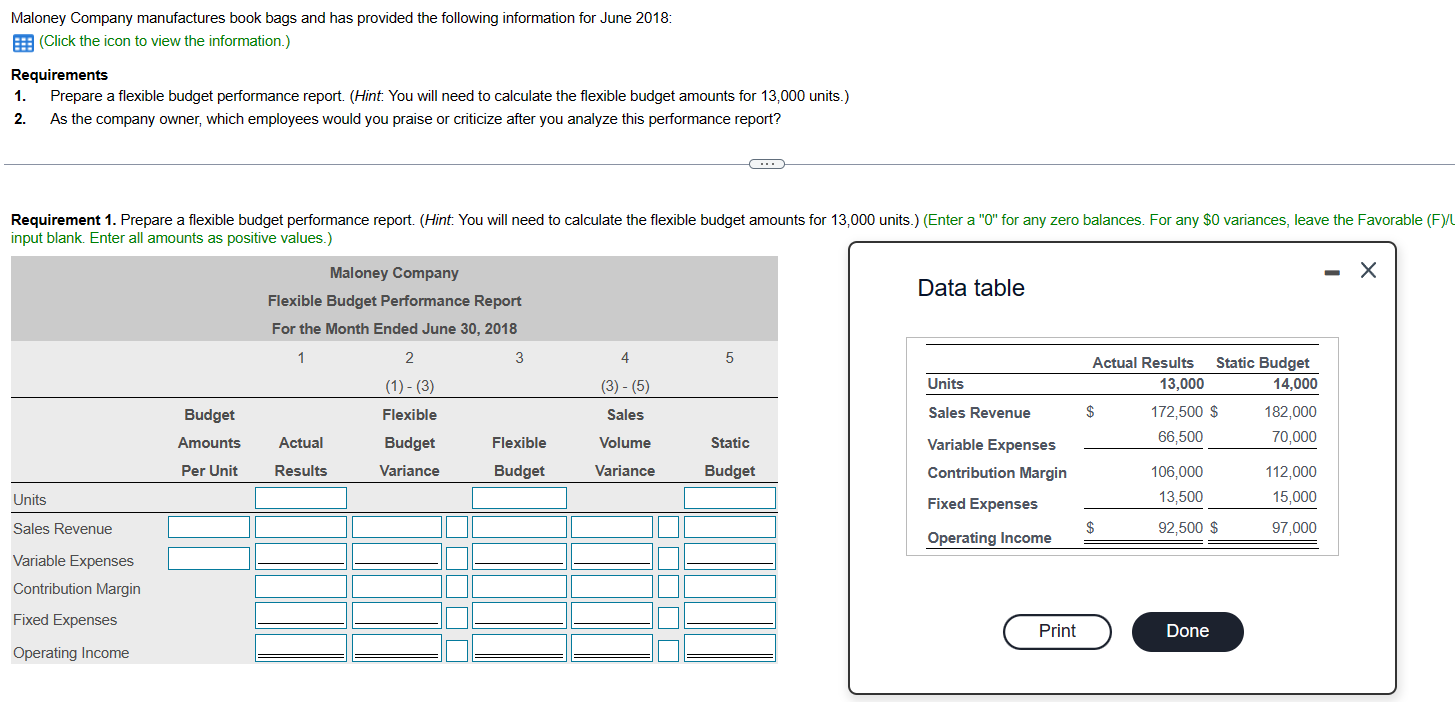
Task: Select Operating Income Flexible Budget input
Action: click(519, 648)
